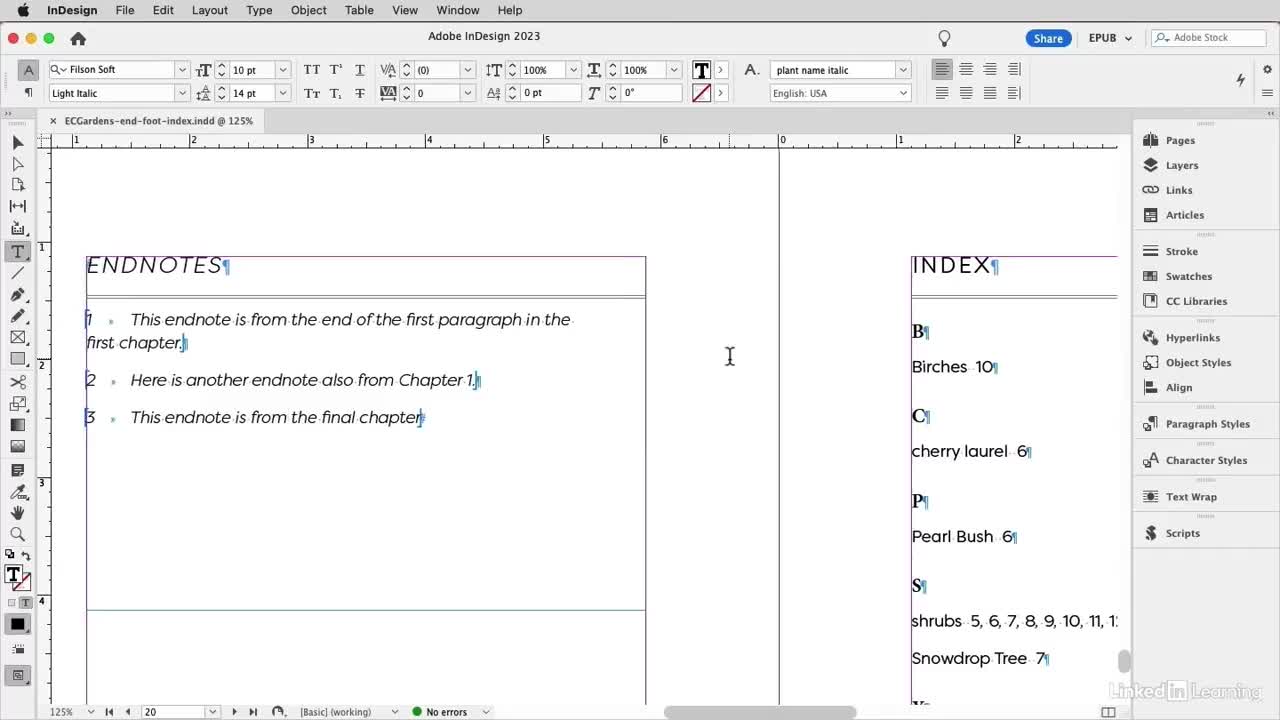Open the Window menu
This screenshot has width=1280, height=720.
[458, 10]
